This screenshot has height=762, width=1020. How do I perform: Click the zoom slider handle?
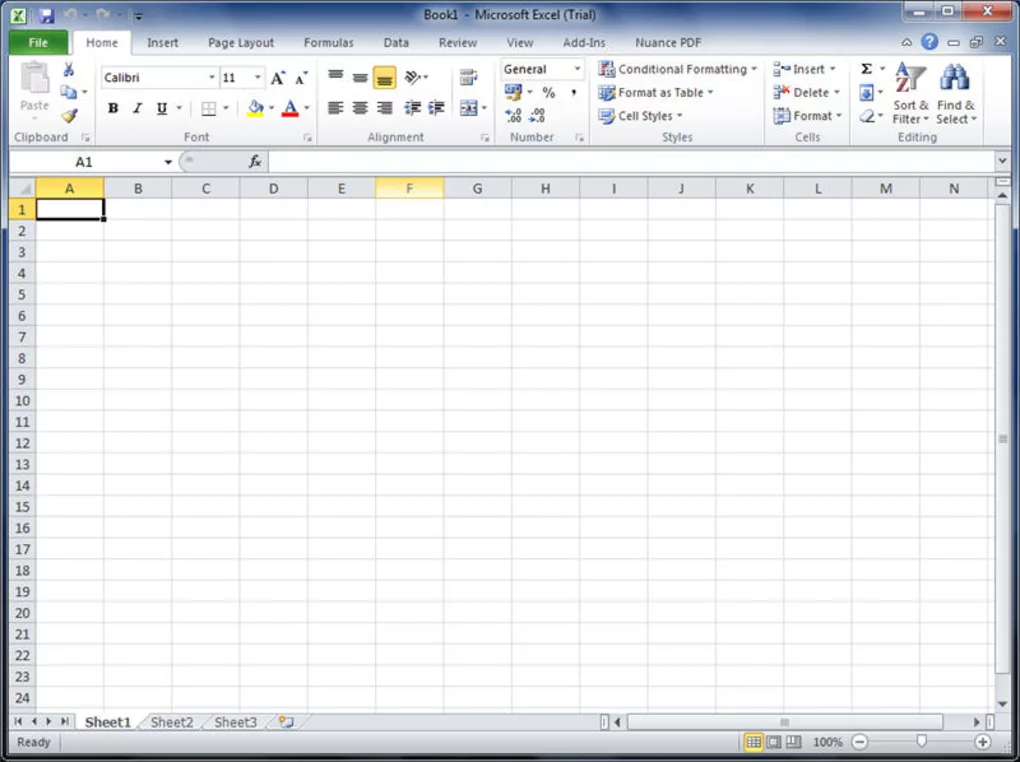[921, 741]
